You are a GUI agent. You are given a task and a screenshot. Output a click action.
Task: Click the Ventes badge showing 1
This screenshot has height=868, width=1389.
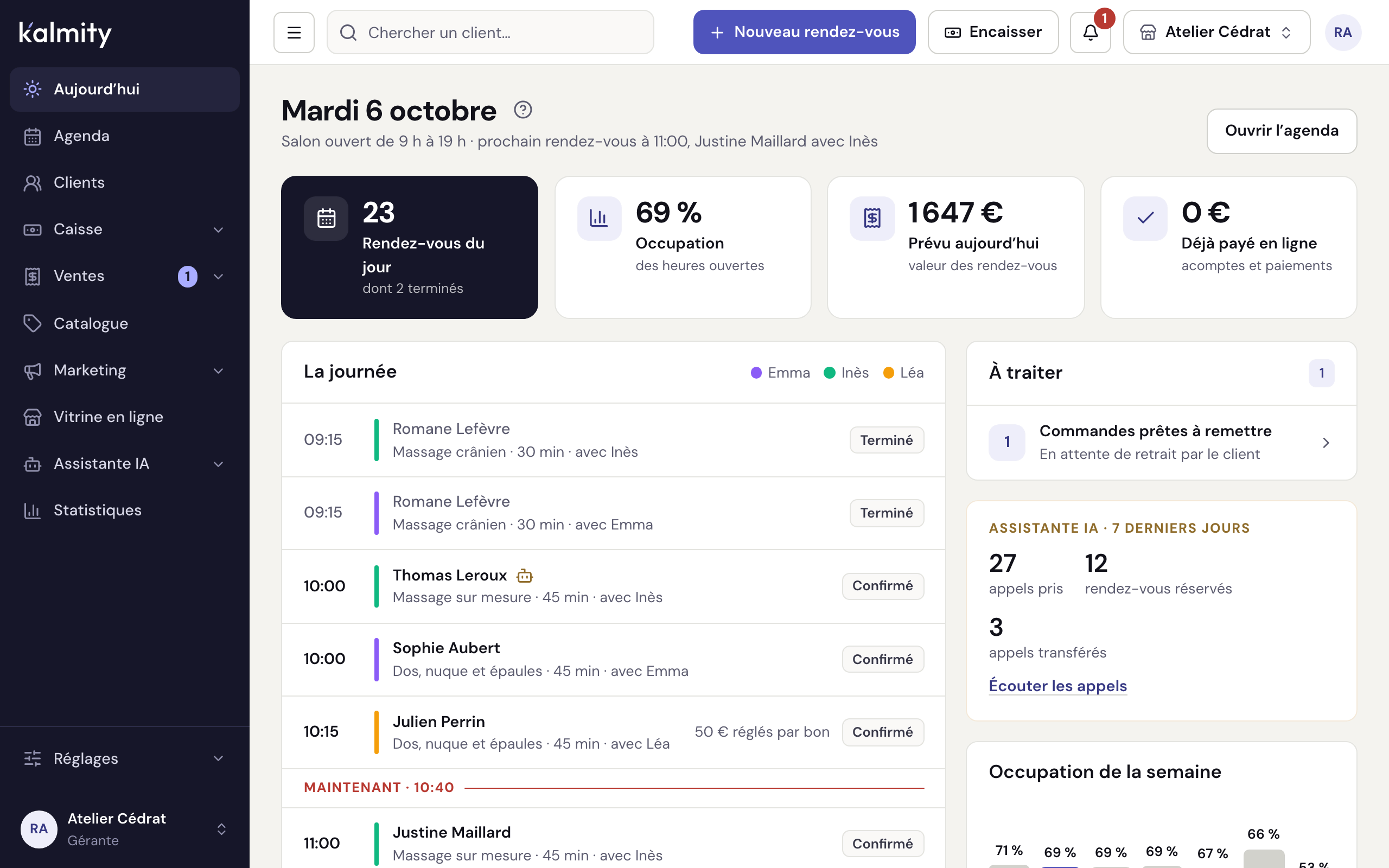tap(188, 277)
